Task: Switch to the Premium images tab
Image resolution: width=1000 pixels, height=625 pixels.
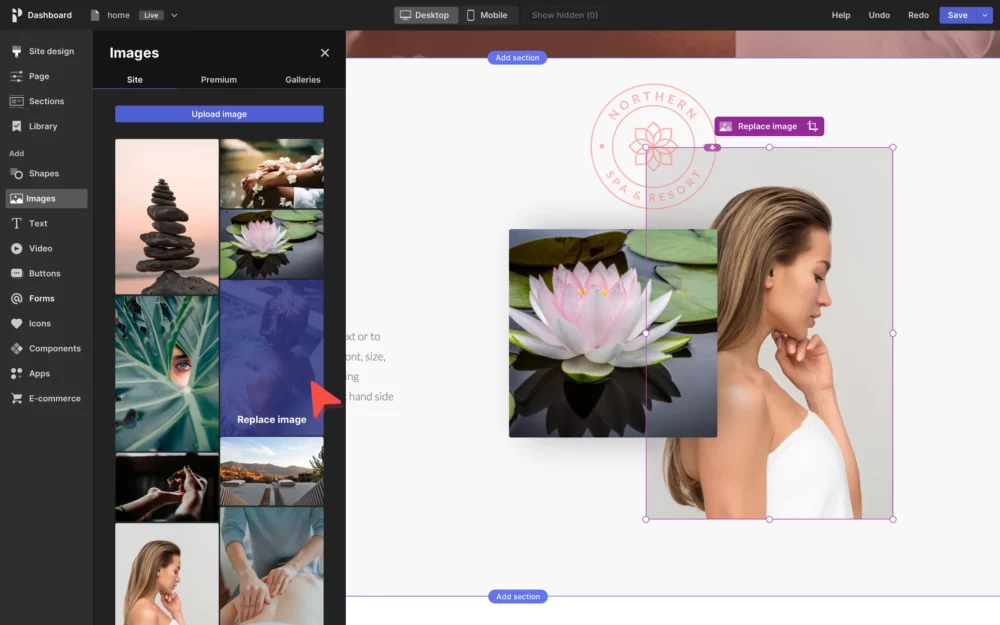Action: [218, 80]
